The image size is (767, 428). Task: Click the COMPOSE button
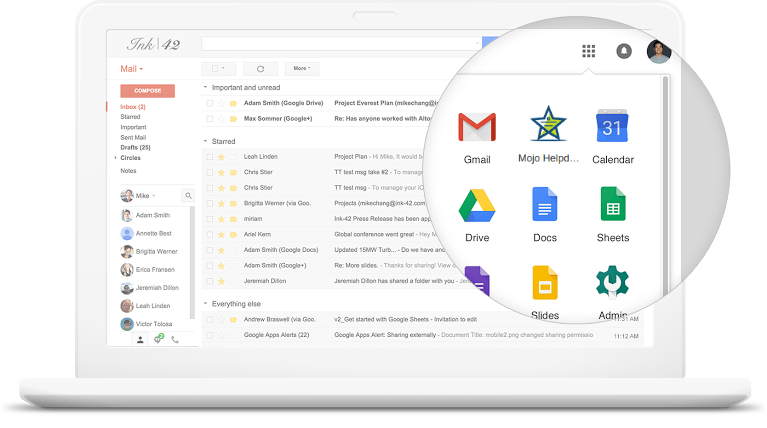[x=147, y=91]
